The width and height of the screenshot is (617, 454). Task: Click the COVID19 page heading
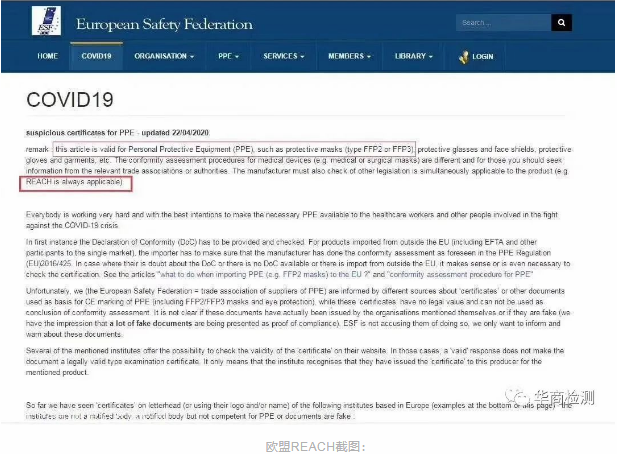(70, 100)
